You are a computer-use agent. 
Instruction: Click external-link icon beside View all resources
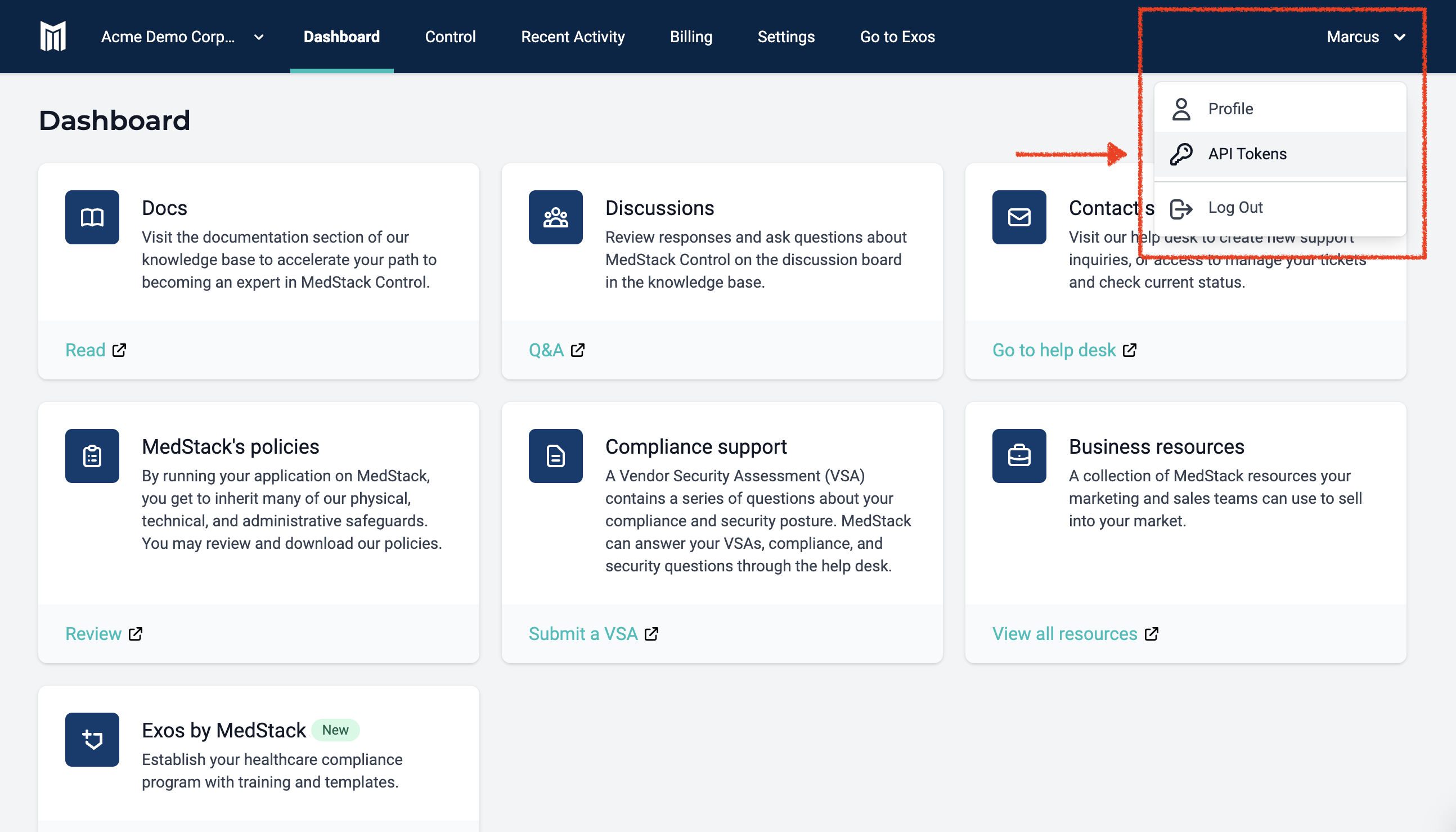1152,634
